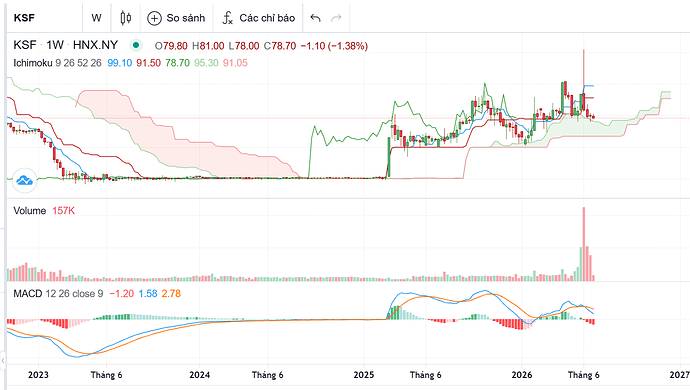Viewport: 690px width, 390px height.
Task: Click the Ichimoku value 99.10
Action: point(120,63)
